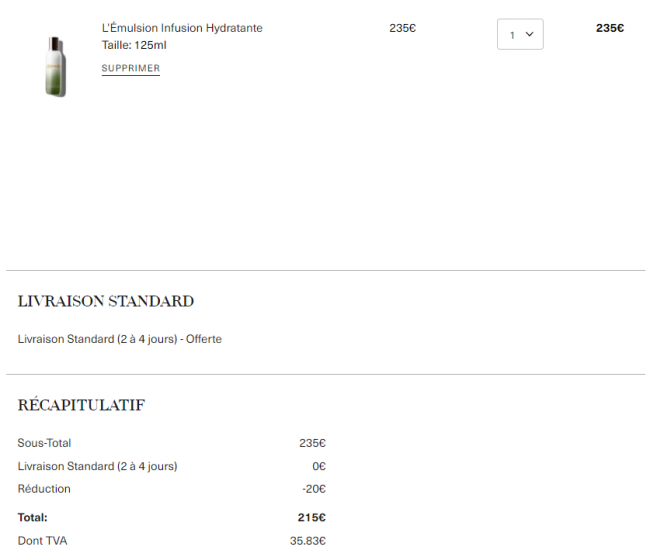Click the LIVRAISON STANDARD heading

pyautogui.click(x=106, y=301)
